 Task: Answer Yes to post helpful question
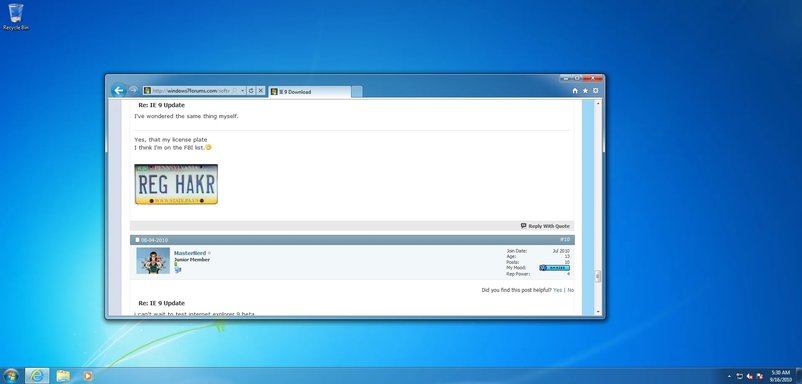point(558,290)
